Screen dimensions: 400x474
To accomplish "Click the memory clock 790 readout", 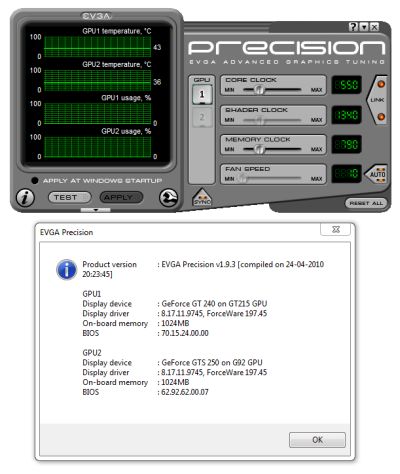I will point(347,144).
